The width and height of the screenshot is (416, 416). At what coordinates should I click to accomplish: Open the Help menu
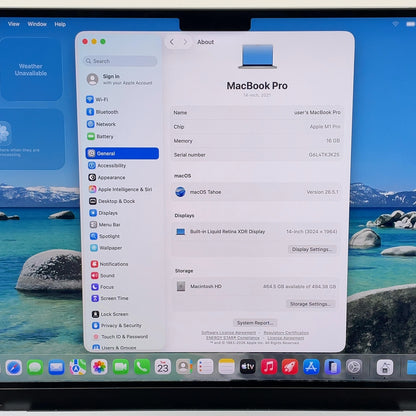pos(60,24)
